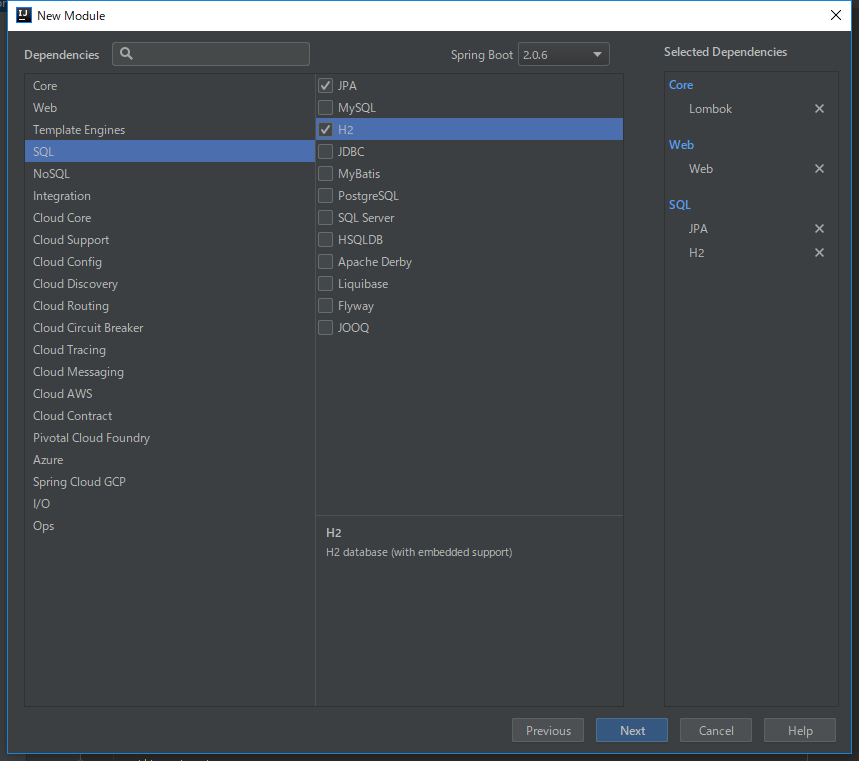This screenshot has width=859, height=761.
Task: Click the SQL heading in Selected Dependencies
Action: click(x=680, y=205)
